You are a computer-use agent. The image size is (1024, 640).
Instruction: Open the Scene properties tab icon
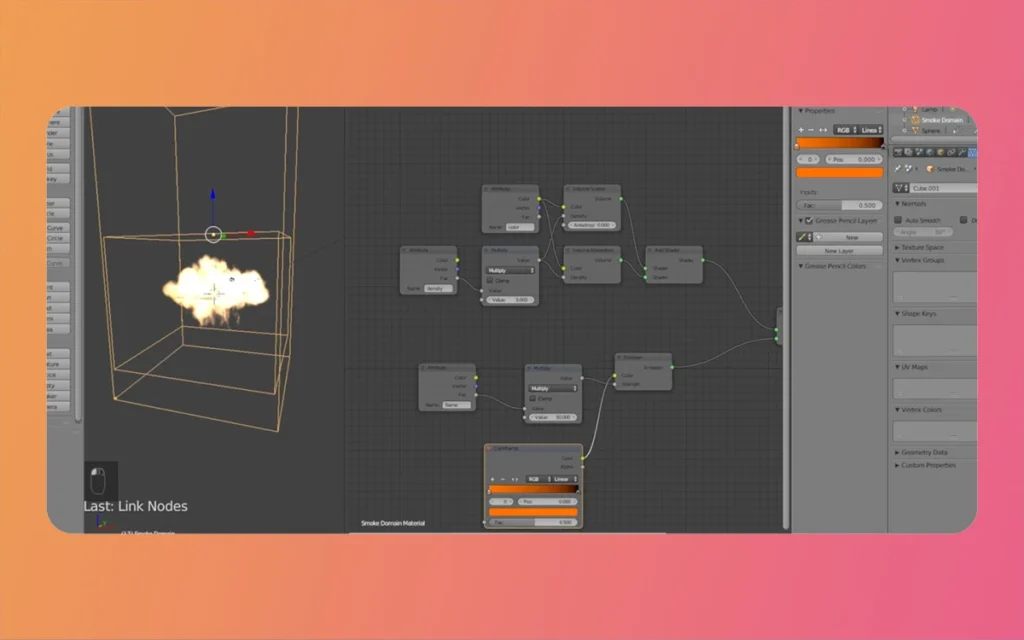[x=919, y=152]
